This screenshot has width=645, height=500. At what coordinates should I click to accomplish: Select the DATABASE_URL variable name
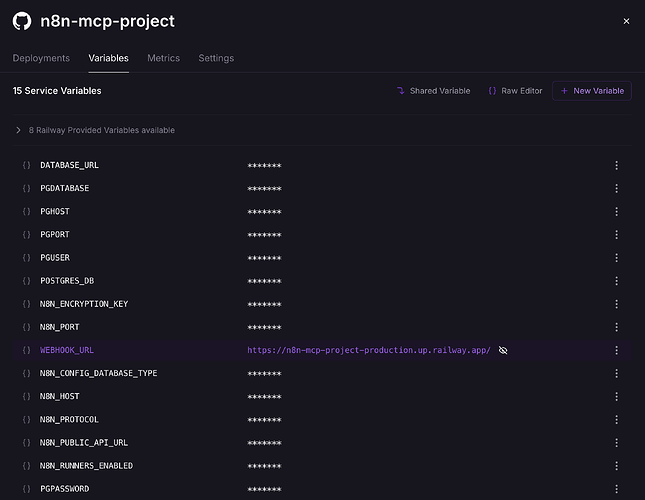pos(69,165)
